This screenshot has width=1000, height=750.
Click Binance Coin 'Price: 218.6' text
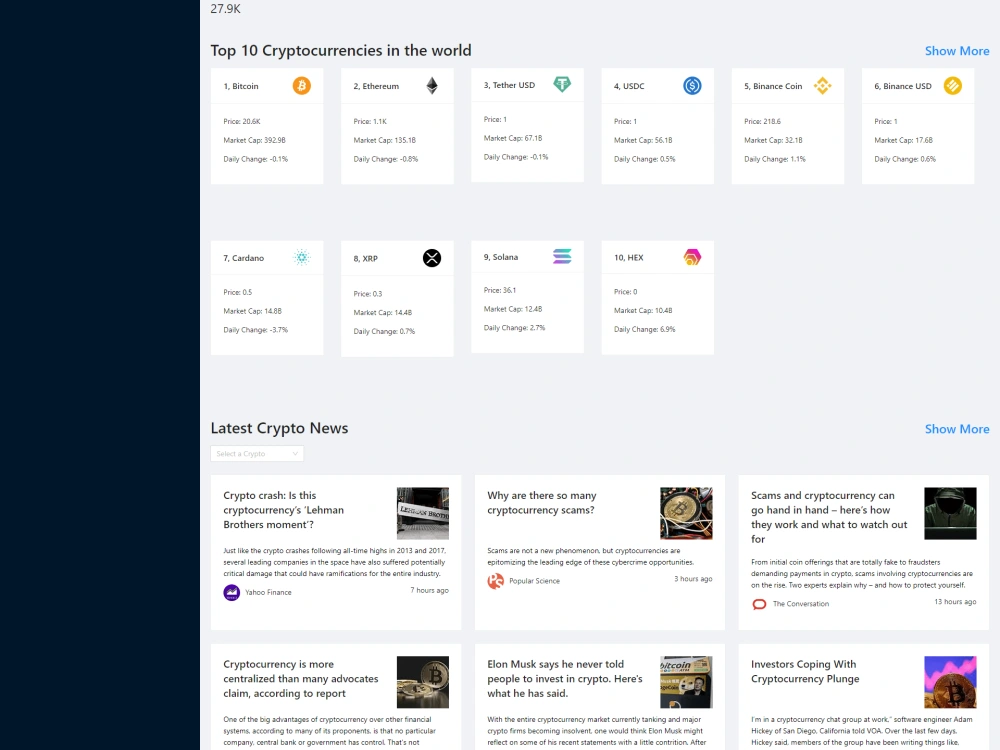tap(762, 121)
